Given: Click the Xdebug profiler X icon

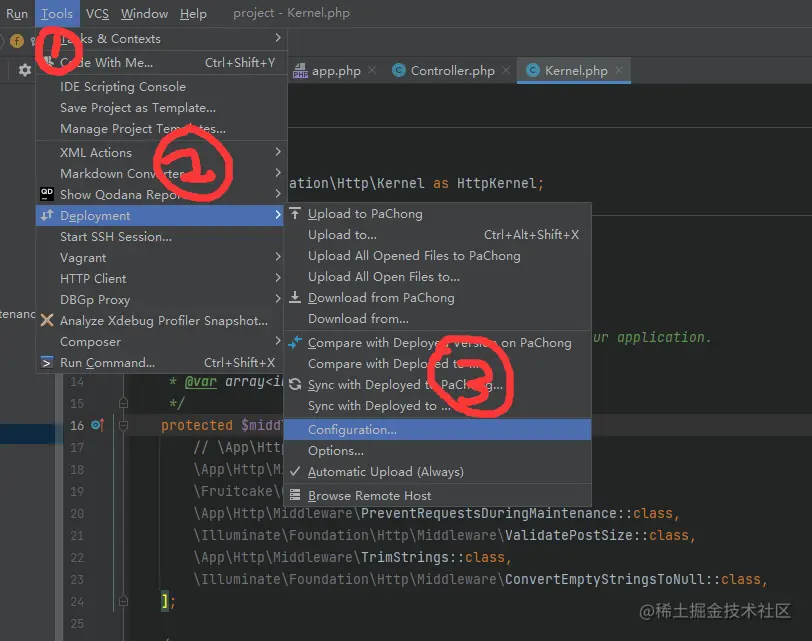Looking at the screenshot, I should pyautogui.click(x=47, y=320).
